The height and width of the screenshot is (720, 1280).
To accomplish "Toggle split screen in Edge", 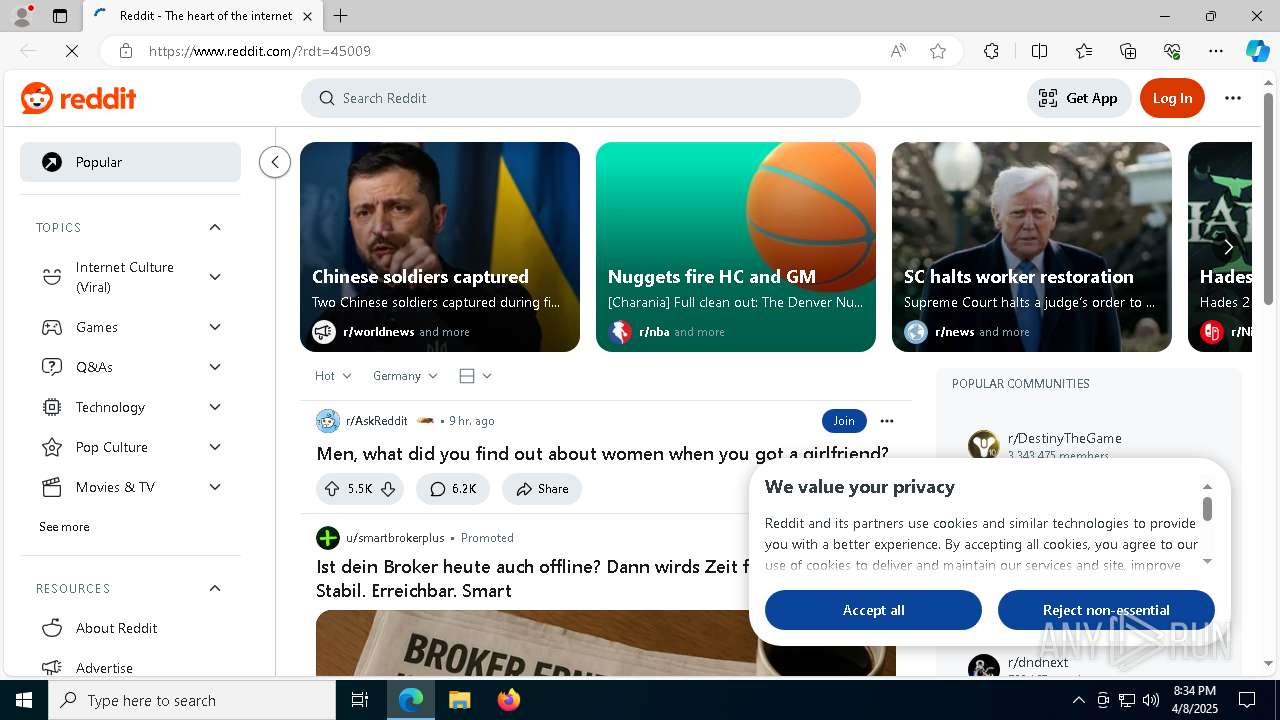I will pyautogui.click(x=1039, y=51).
